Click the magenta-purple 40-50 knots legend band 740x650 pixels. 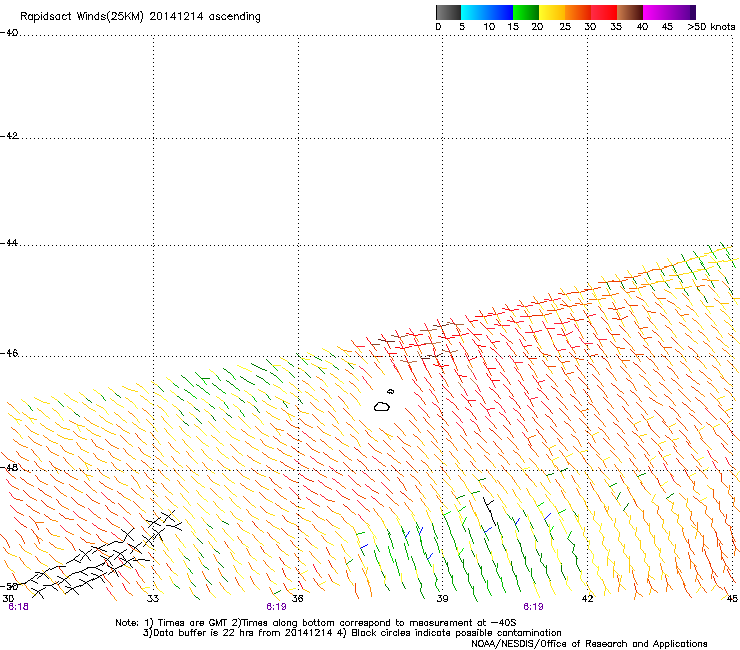[x=669, y=12]
